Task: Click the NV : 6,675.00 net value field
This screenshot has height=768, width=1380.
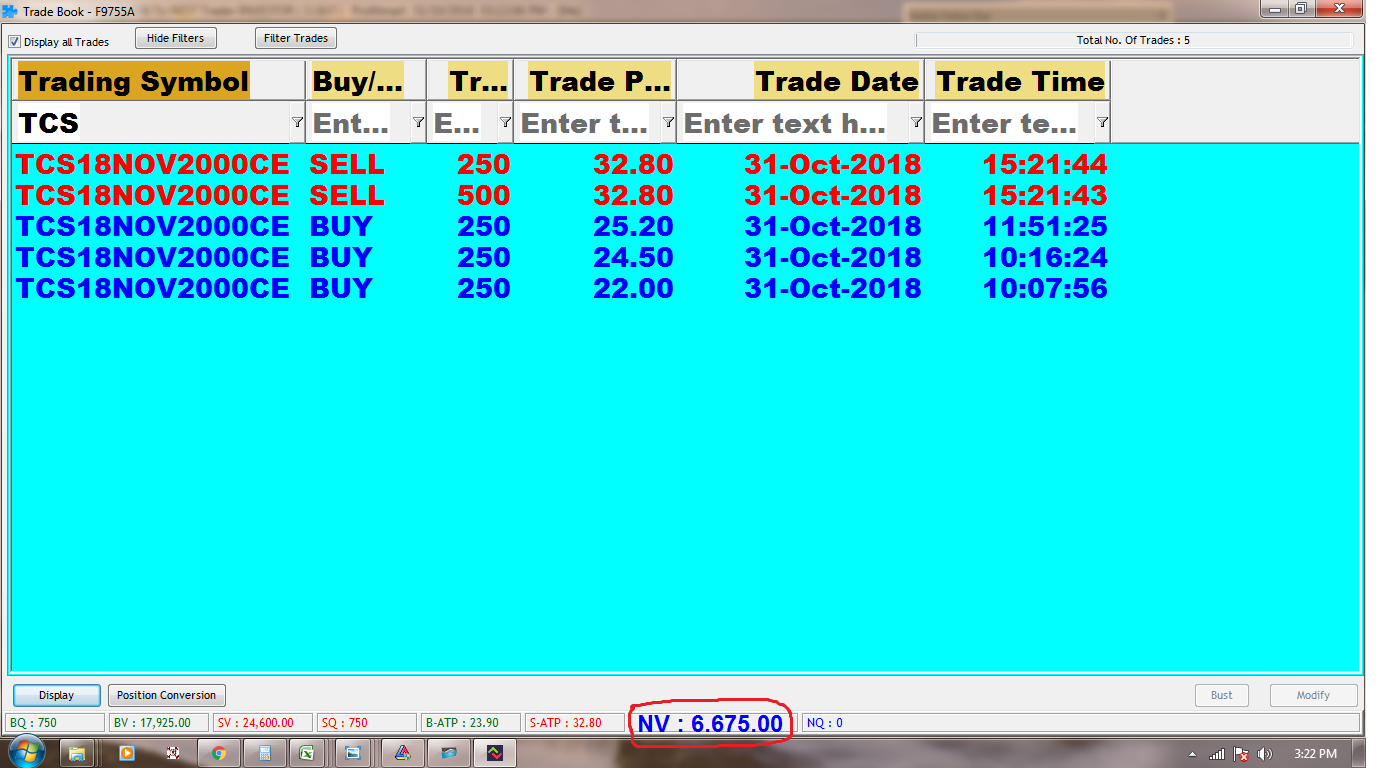Action: coord(710,723)
